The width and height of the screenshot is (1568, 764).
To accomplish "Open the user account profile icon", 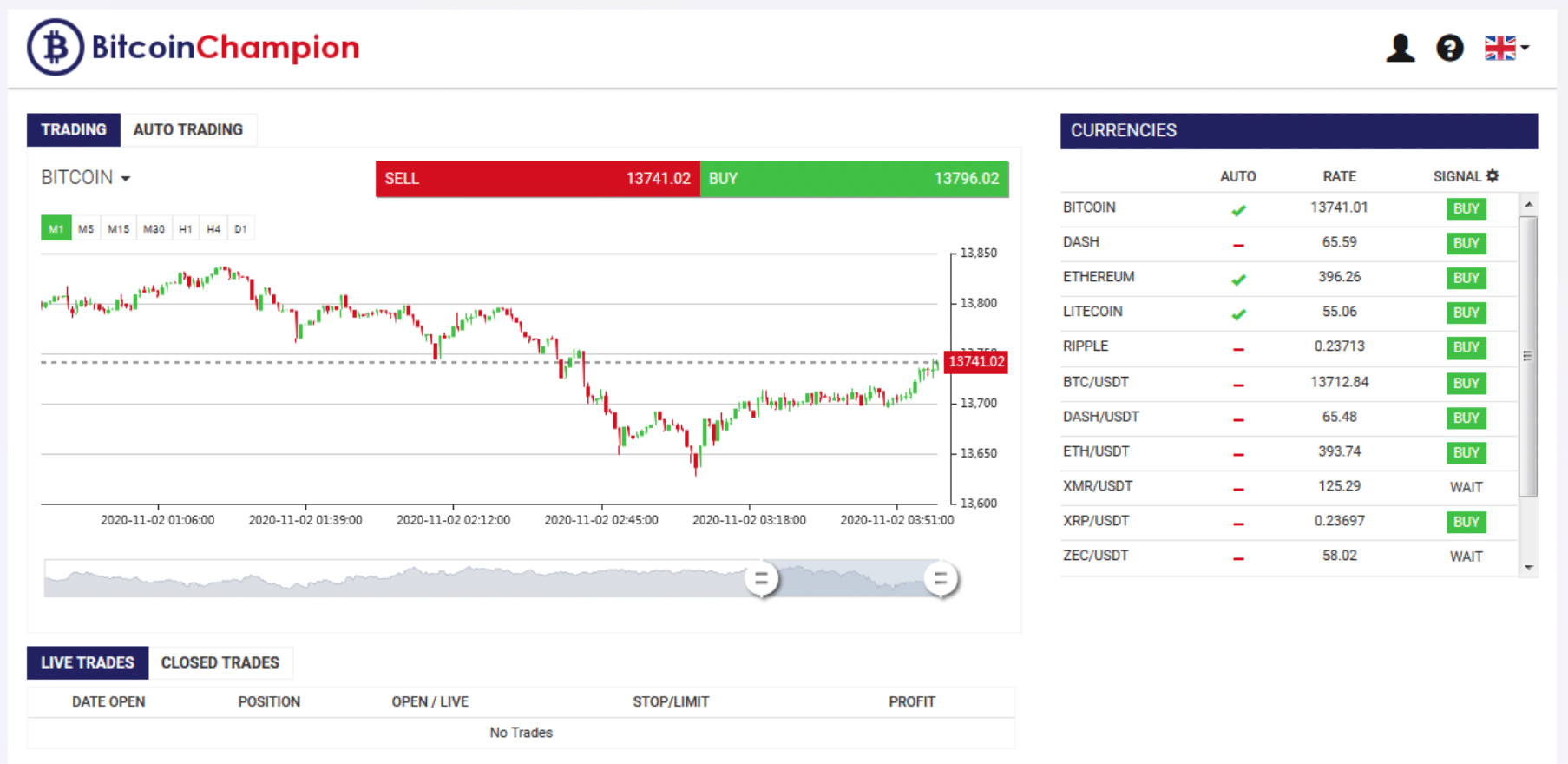I will coord(1401,48).
